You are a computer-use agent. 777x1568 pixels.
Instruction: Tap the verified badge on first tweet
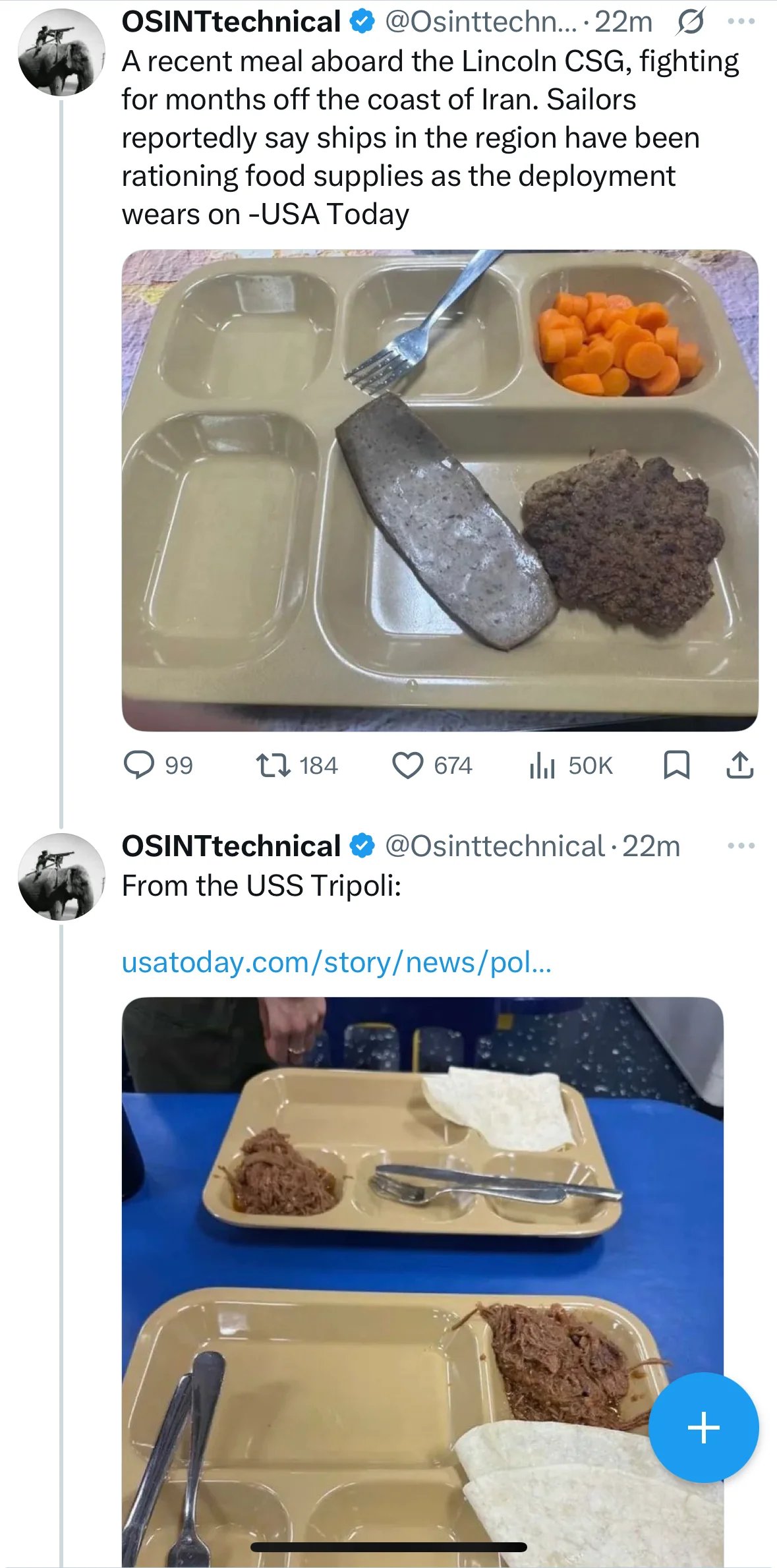(361, 22)
